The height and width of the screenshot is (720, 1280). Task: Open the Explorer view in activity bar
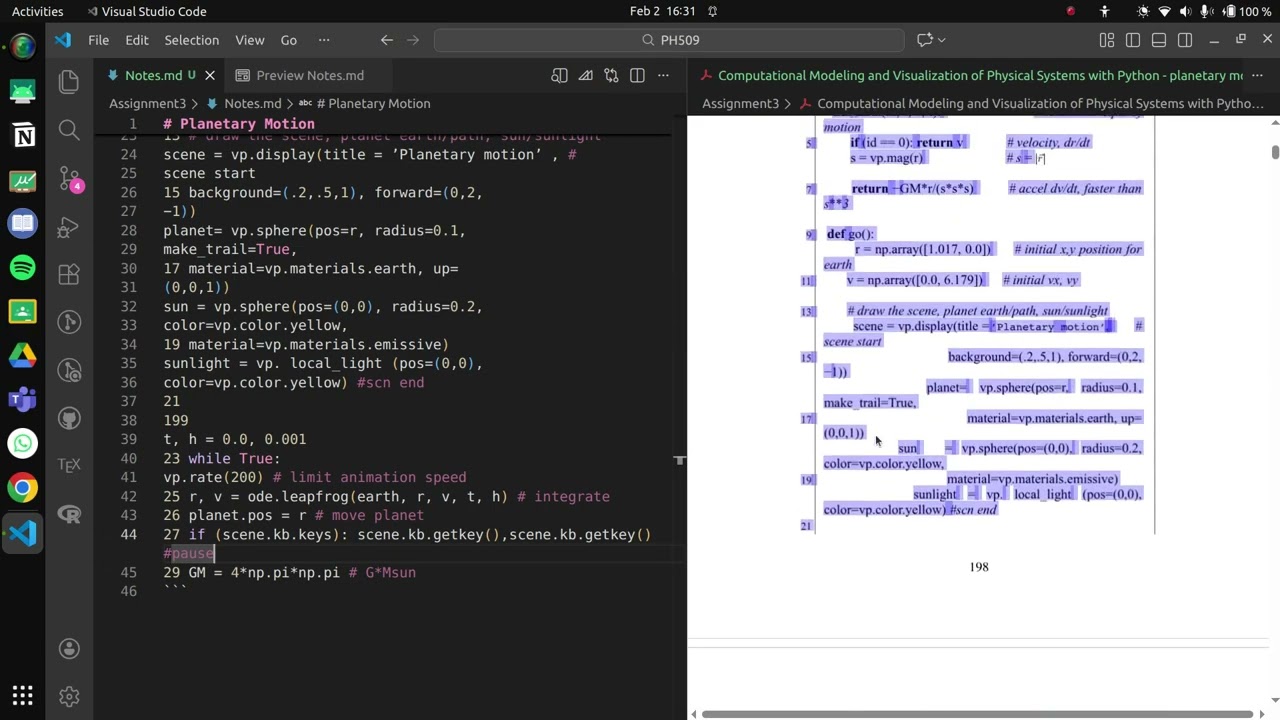pos(69,82)
